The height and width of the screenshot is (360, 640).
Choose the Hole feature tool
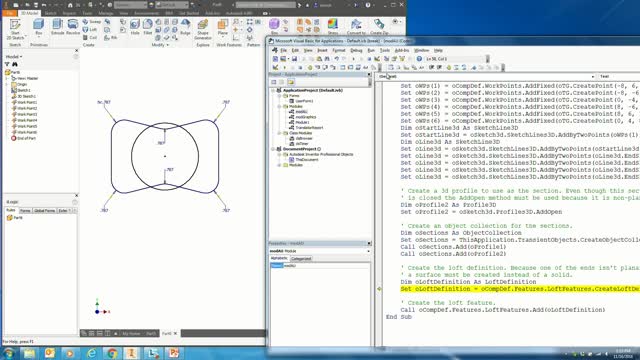135,27
